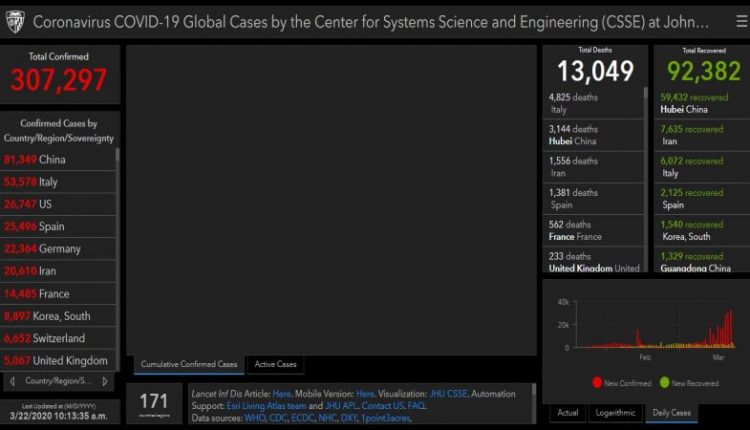Switch to Active Cases map tab
750x430 pixels.
[275, 364]
